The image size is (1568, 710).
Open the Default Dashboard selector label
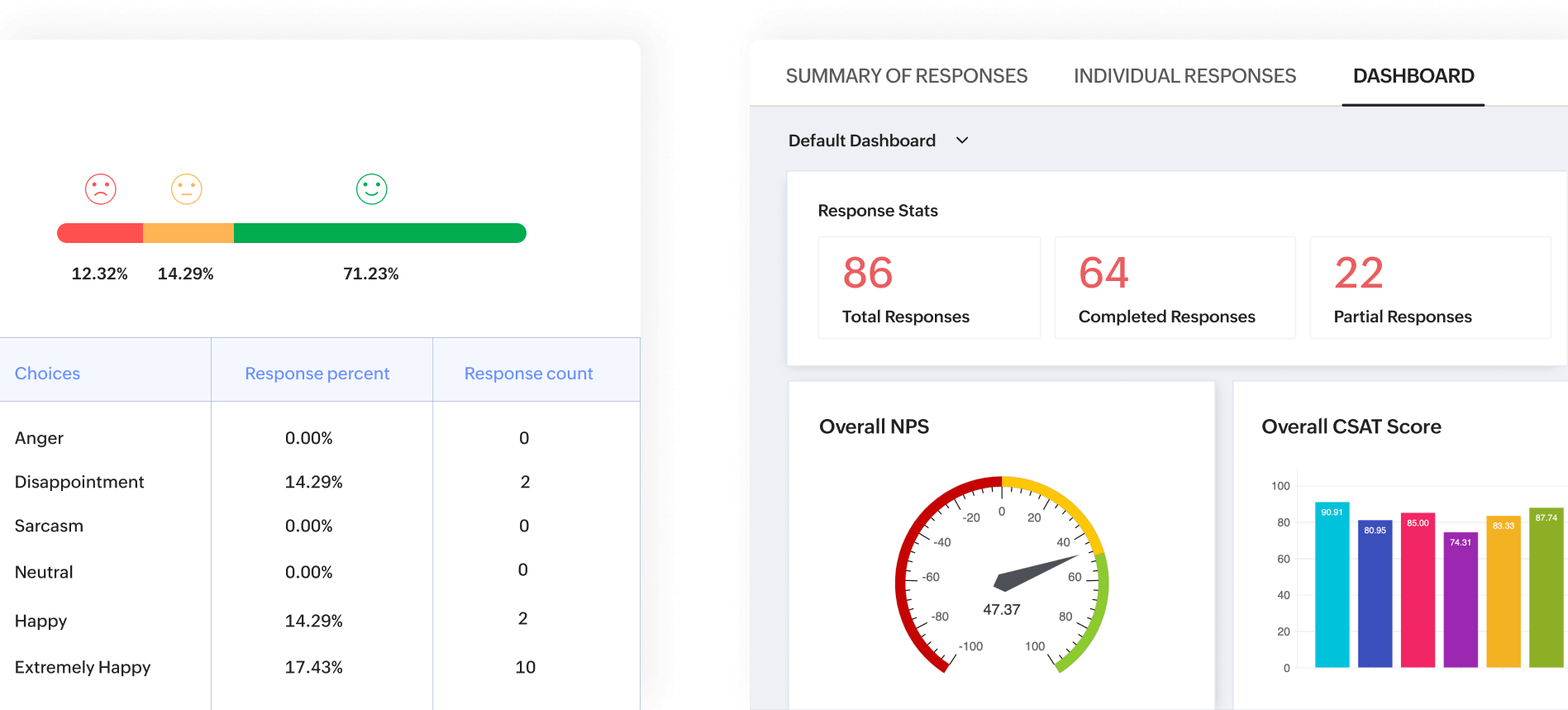[862, 141]
